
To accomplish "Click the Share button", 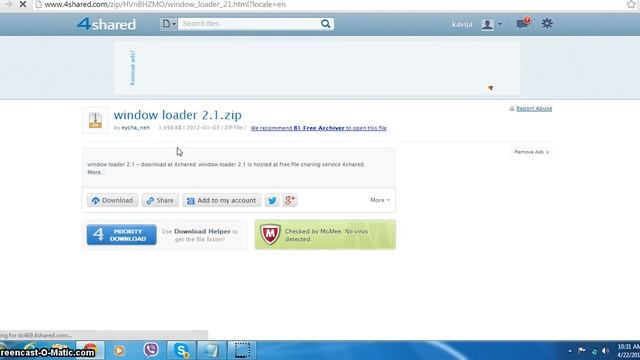I will click(x=160, y=200).
